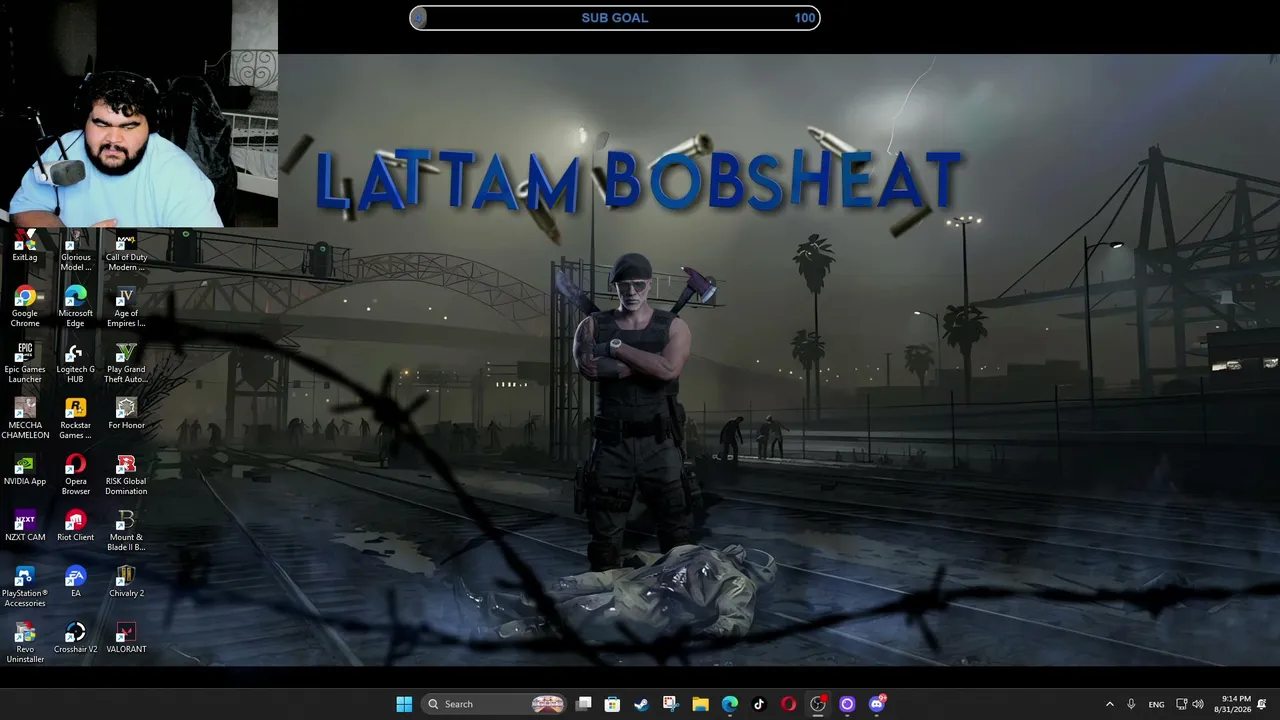Launch Snipping Tool from the taskbar
The height and width of the screenshot is (720, 1280).
[671, 704]
